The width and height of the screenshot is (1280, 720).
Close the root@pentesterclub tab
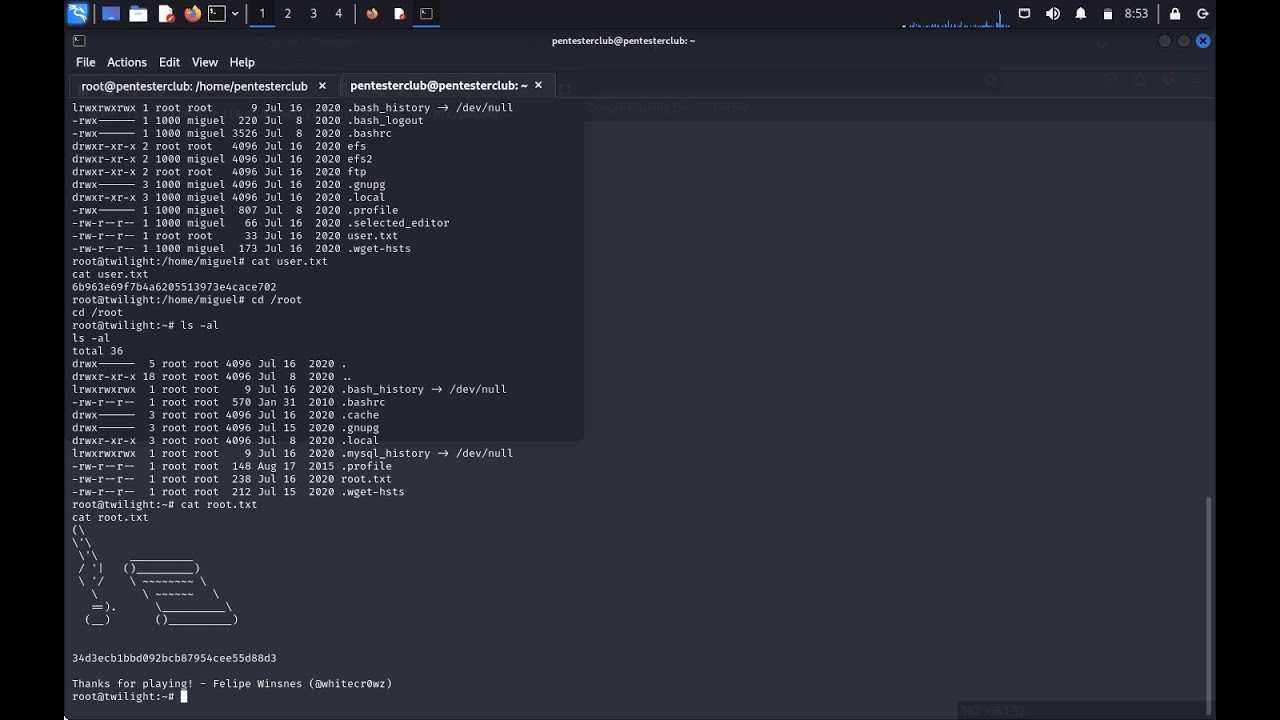322,86
